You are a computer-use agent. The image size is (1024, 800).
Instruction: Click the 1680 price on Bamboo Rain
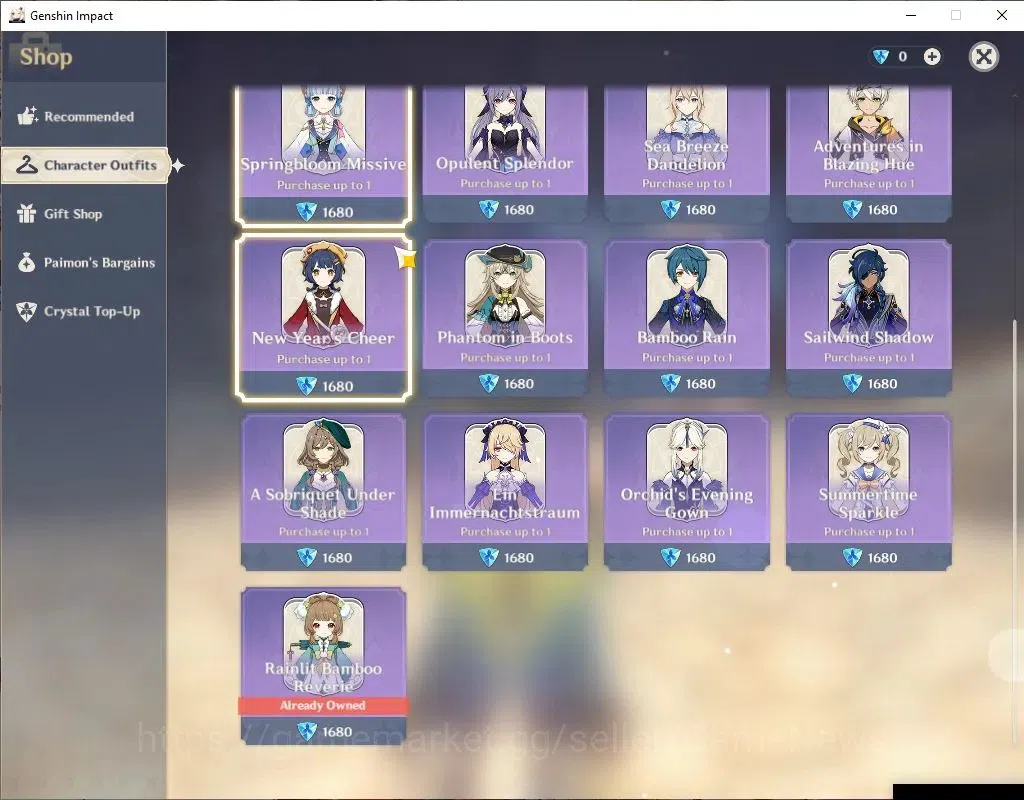click(701, 384)
